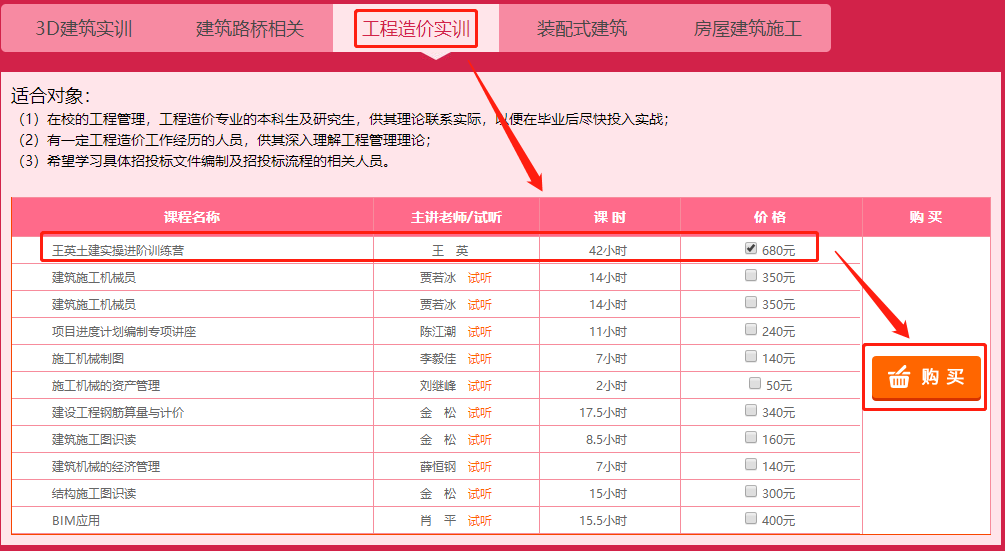Open 试听 trial for 施工机械制图 by 李毅佳
1005x551 pixels.
(480, 359)
